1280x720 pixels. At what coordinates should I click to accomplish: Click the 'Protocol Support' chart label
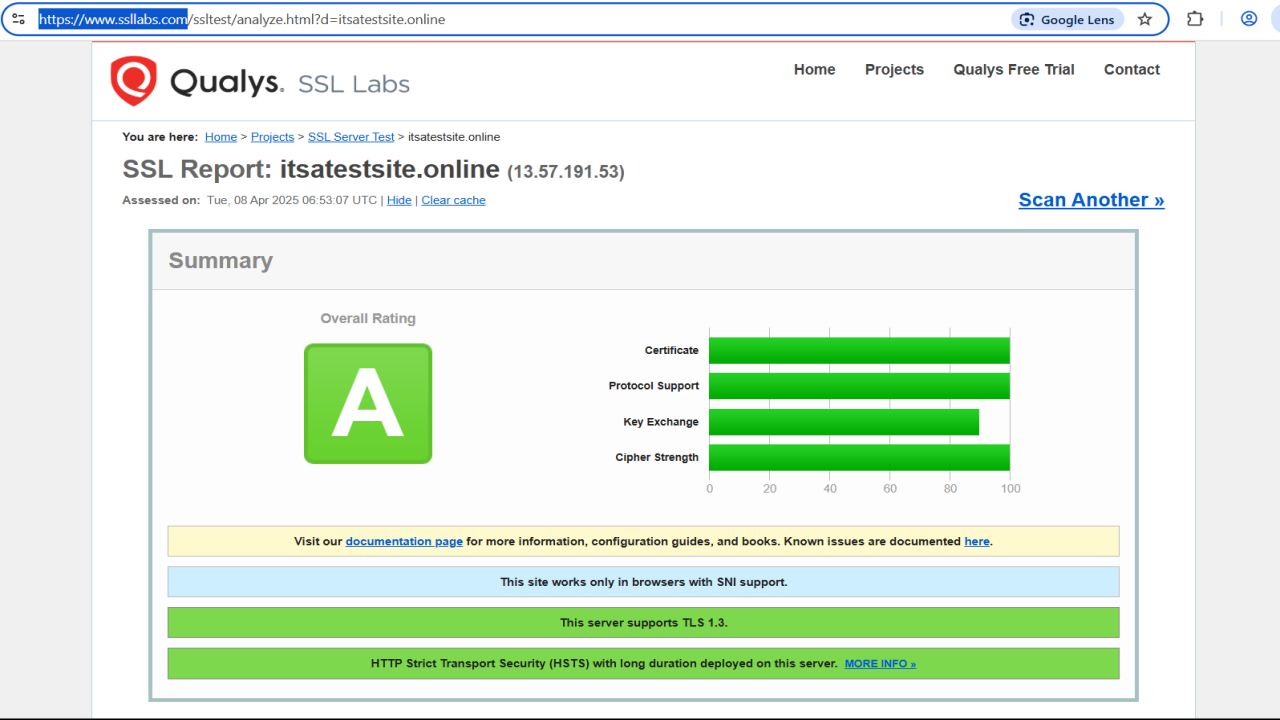pyautogui.click(x=654, y=386)
